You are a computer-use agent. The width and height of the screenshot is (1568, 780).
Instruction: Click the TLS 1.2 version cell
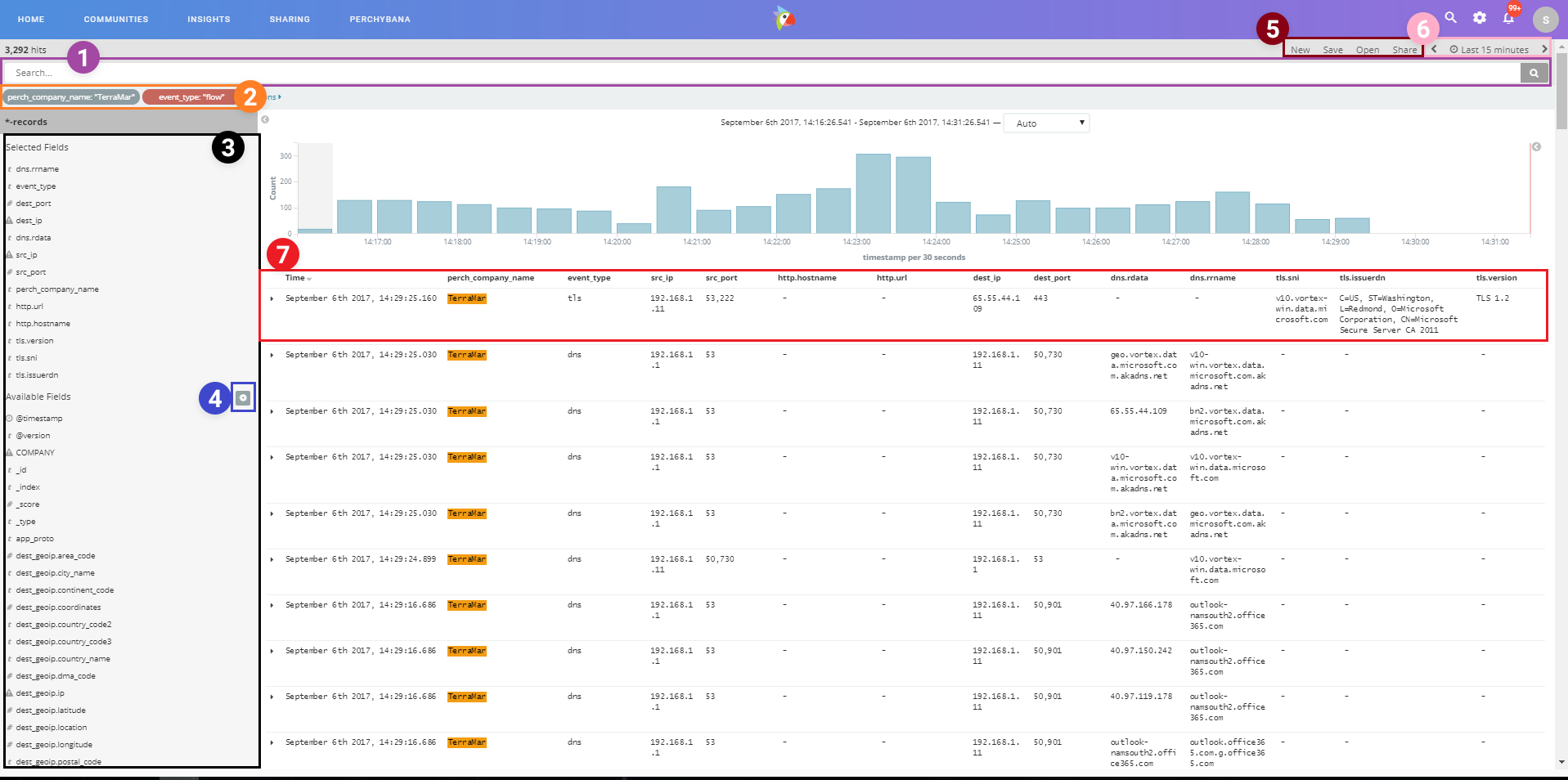tap(1492, 298)
